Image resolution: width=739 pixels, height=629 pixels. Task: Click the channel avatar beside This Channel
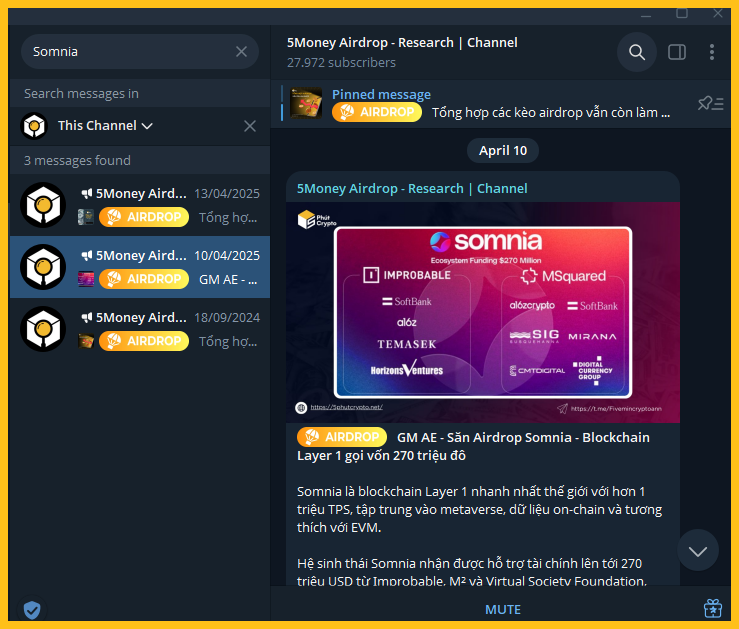coord(34,126)
